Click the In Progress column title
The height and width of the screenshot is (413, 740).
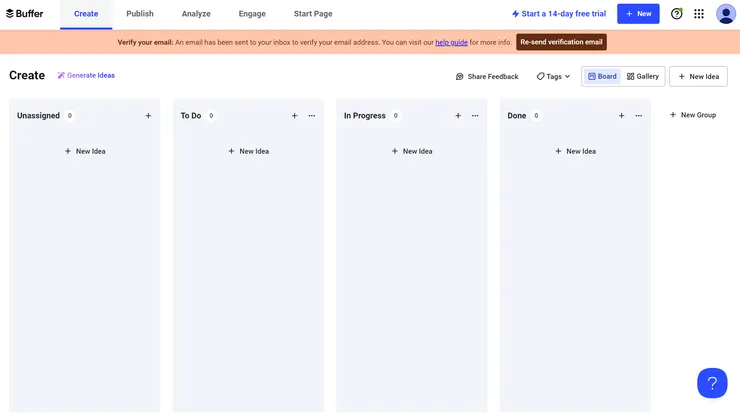(364, 116)
